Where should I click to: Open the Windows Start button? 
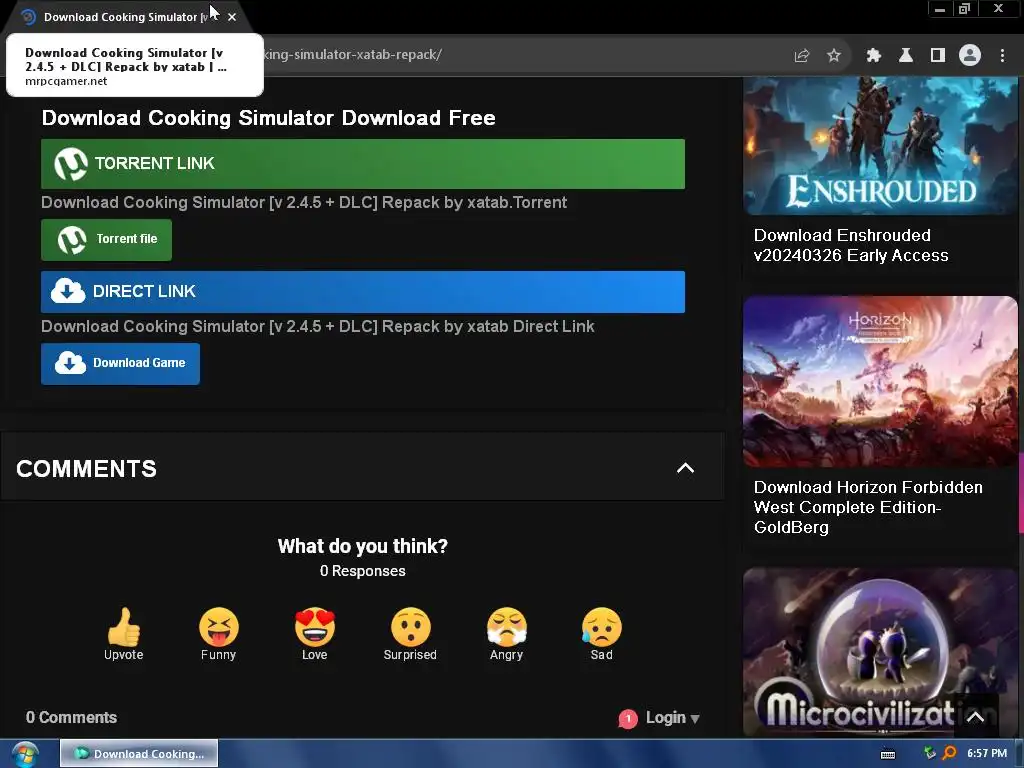(x=25, y=754)
